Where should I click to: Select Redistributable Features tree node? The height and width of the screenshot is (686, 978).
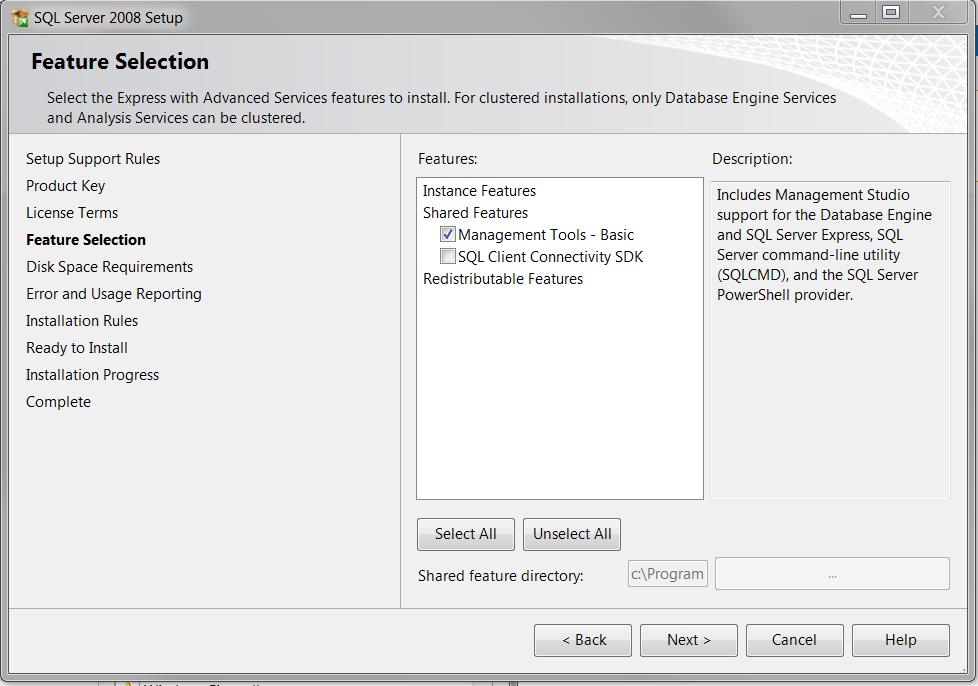(502, 279)
